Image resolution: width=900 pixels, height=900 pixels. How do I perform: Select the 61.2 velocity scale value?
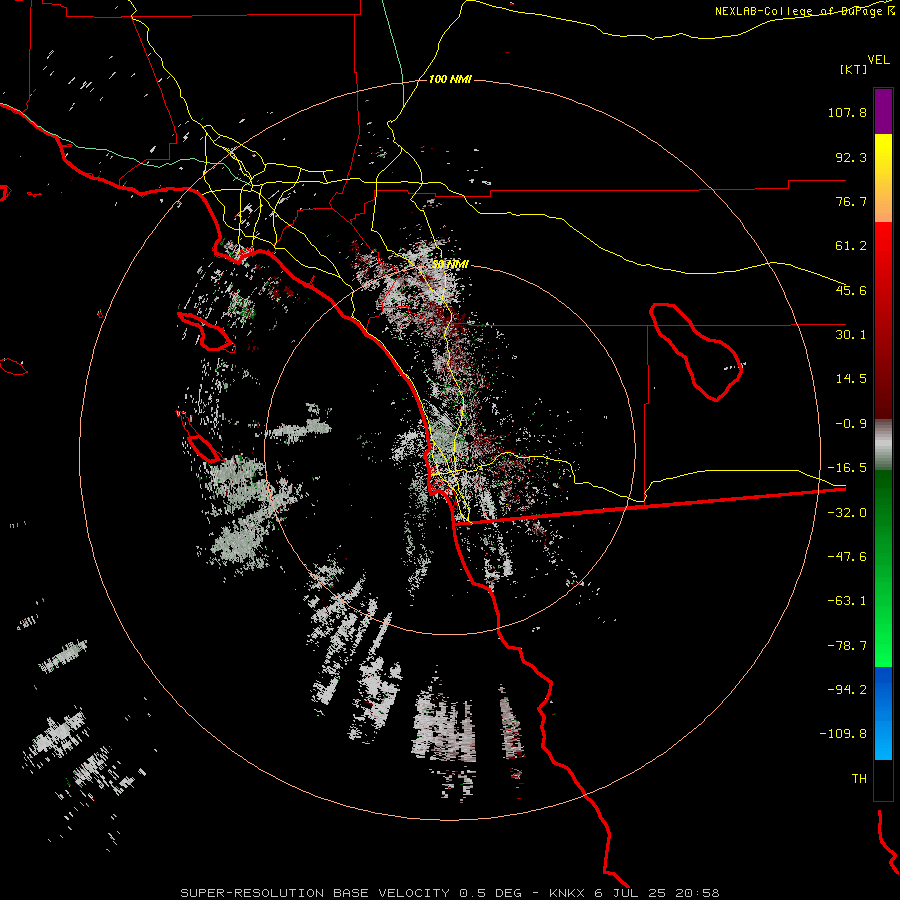[851, 246]
